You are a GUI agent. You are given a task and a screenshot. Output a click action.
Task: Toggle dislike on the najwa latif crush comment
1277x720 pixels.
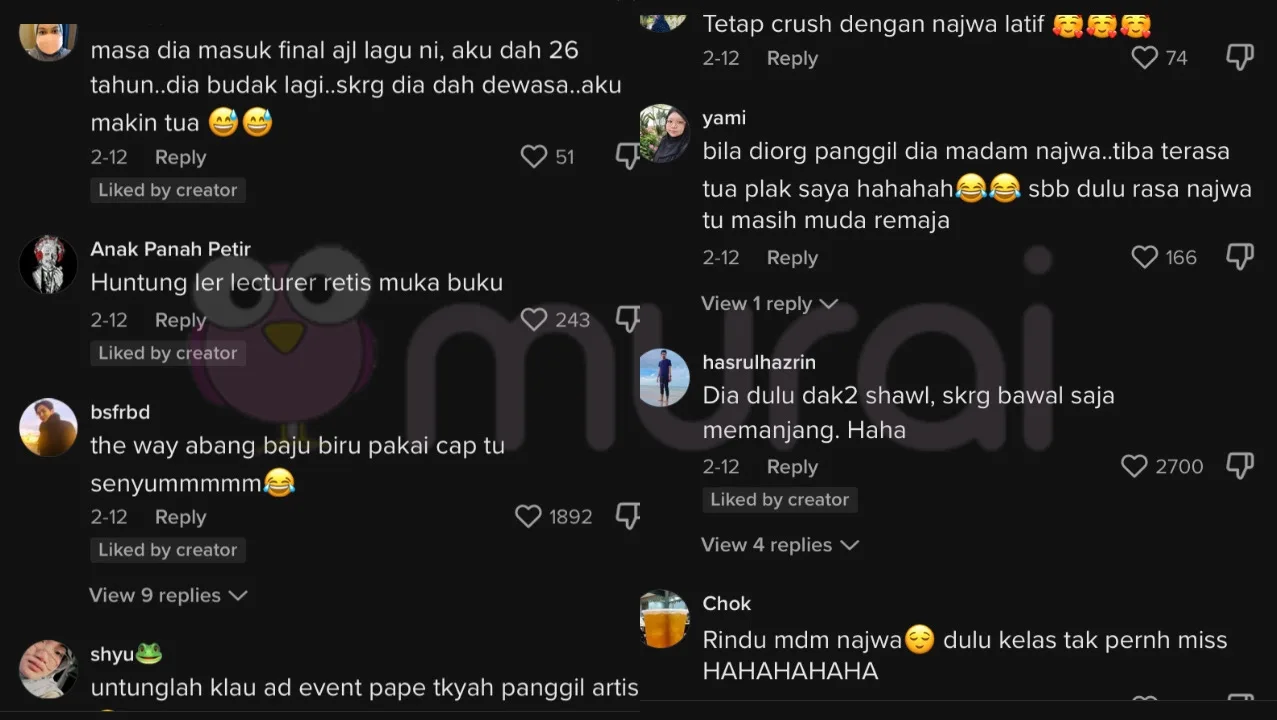pos(1240,58)
